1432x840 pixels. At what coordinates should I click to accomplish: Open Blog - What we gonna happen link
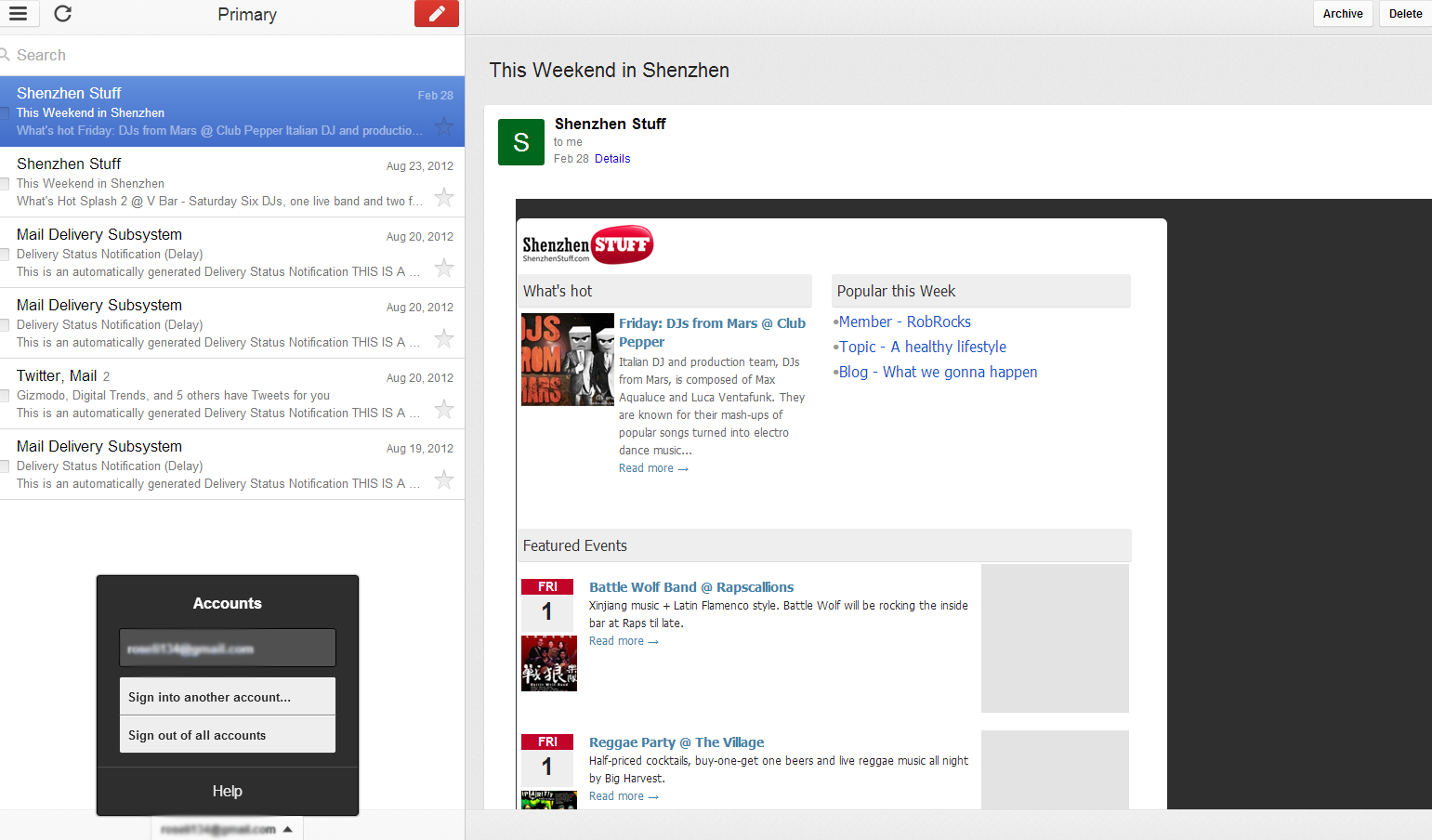[939, 372]
